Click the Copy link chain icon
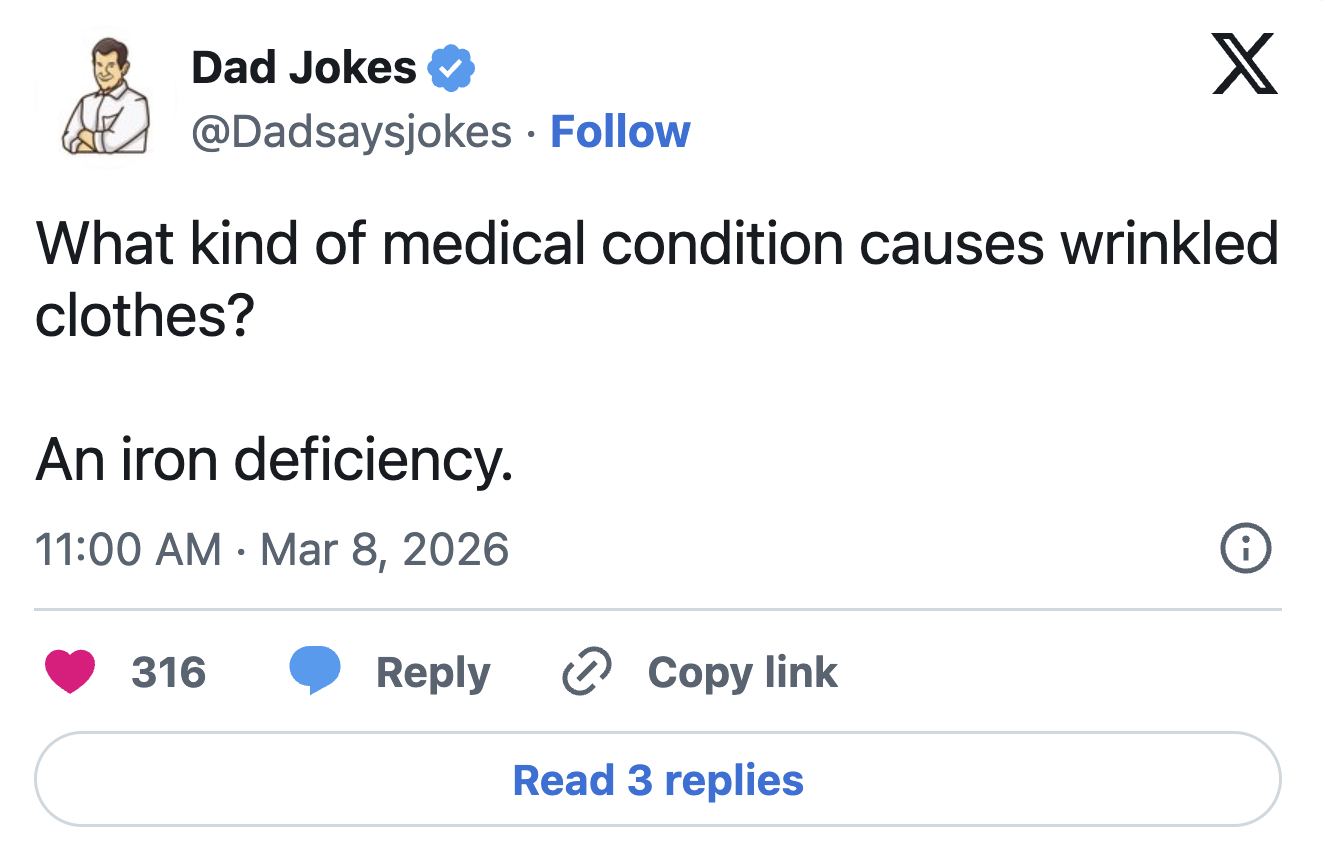 pyautogui.click(x=586, y=671)
